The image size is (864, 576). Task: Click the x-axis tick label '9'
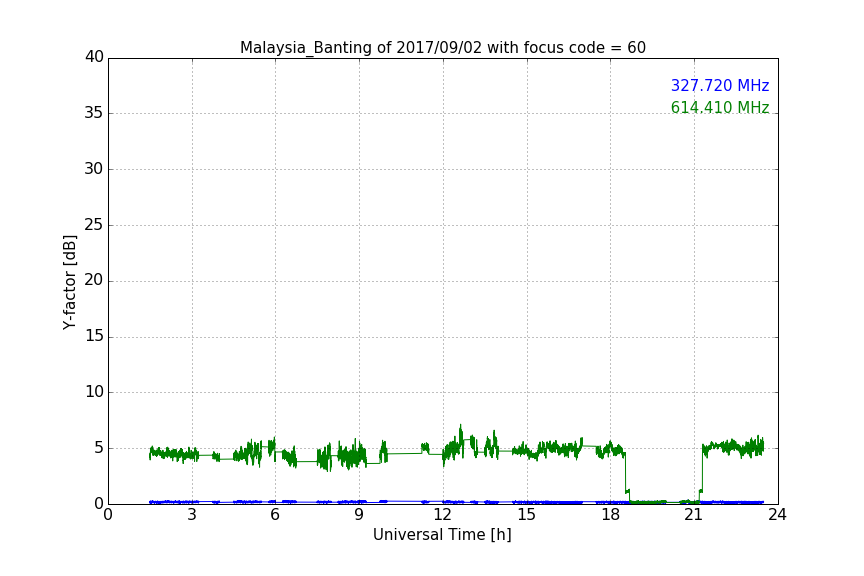tap(359, 515)
